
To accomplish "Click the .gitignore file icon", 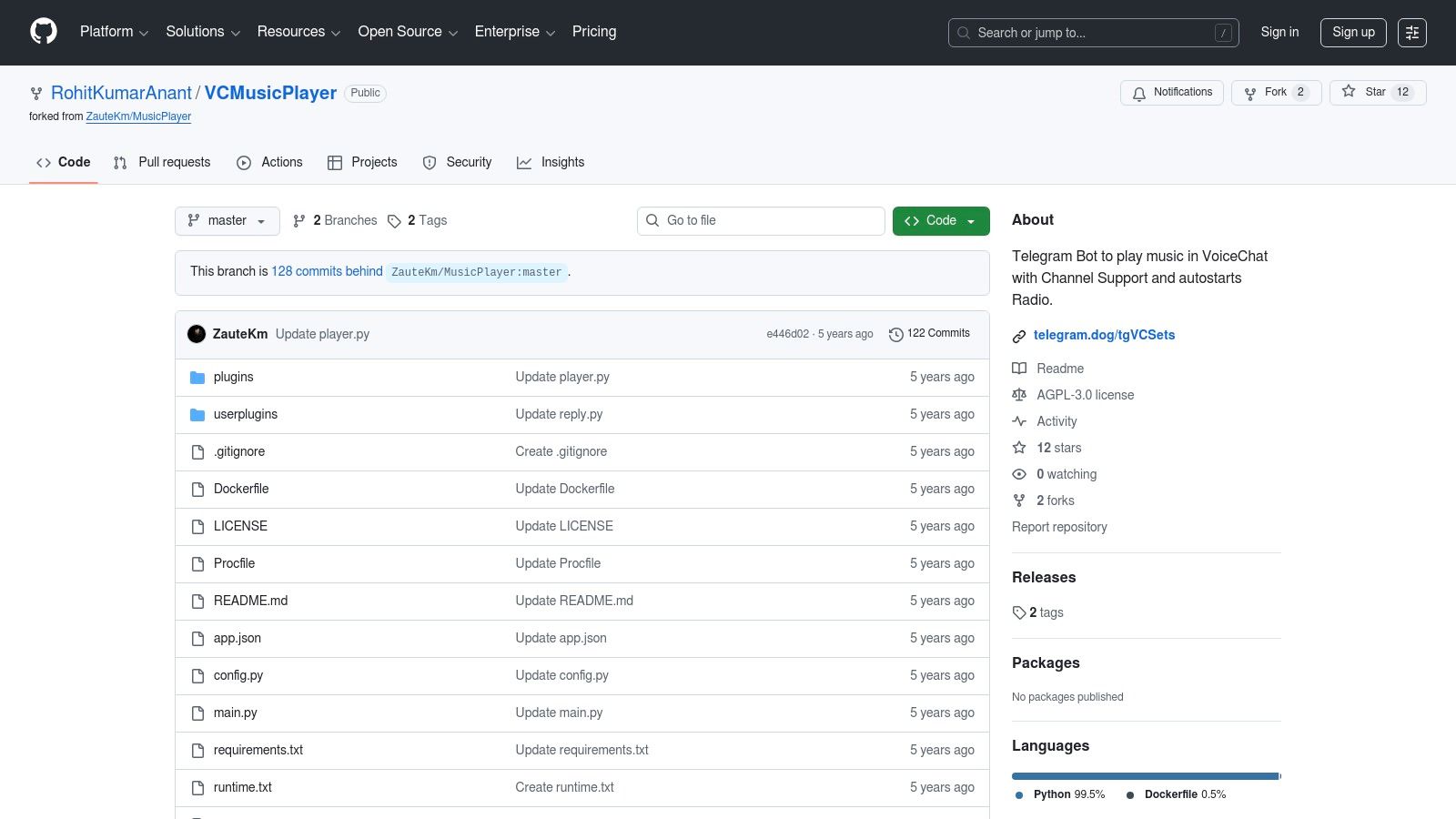I will (x=197, y=452).
